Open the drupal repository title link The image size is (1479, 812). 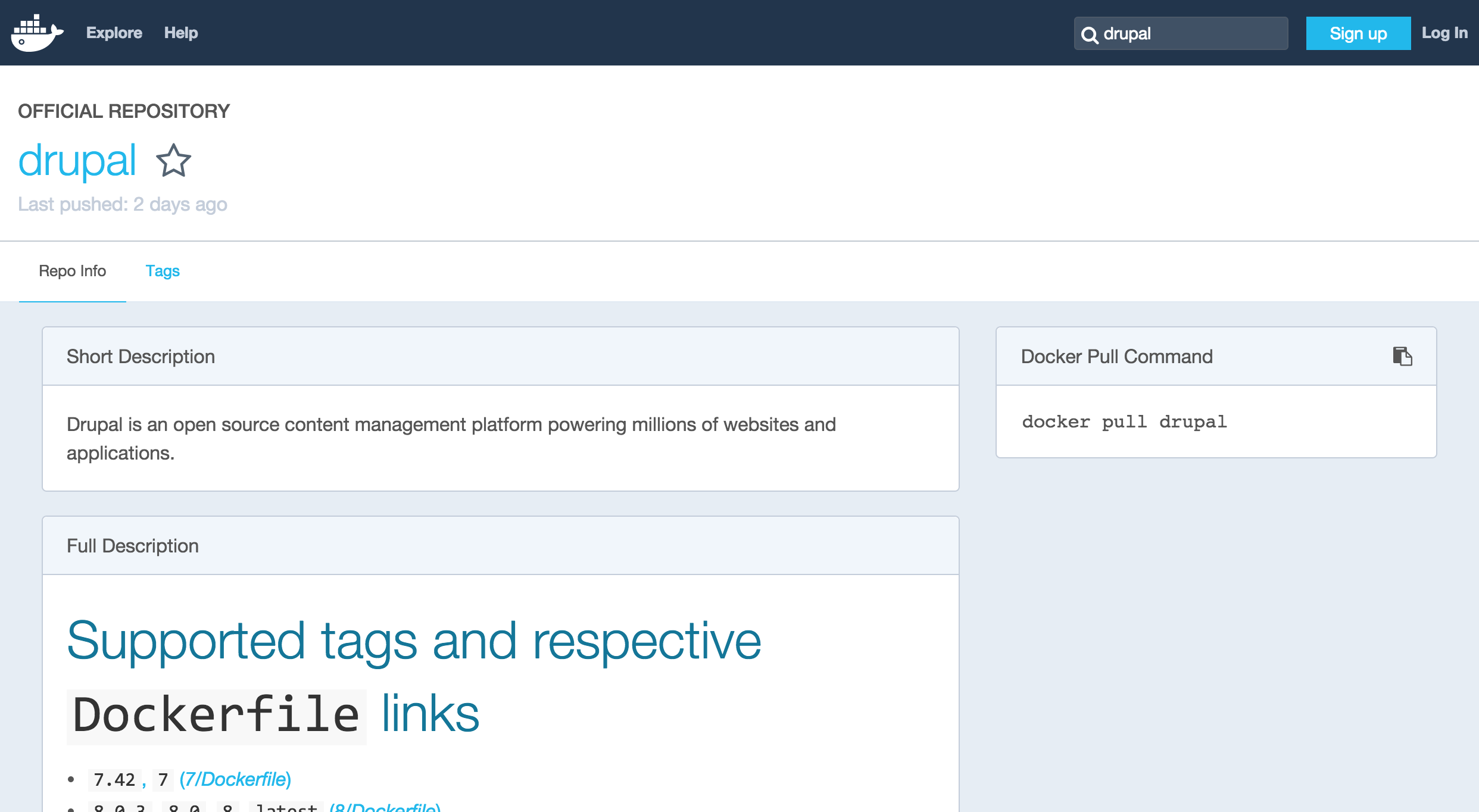(x=77, y=160)
